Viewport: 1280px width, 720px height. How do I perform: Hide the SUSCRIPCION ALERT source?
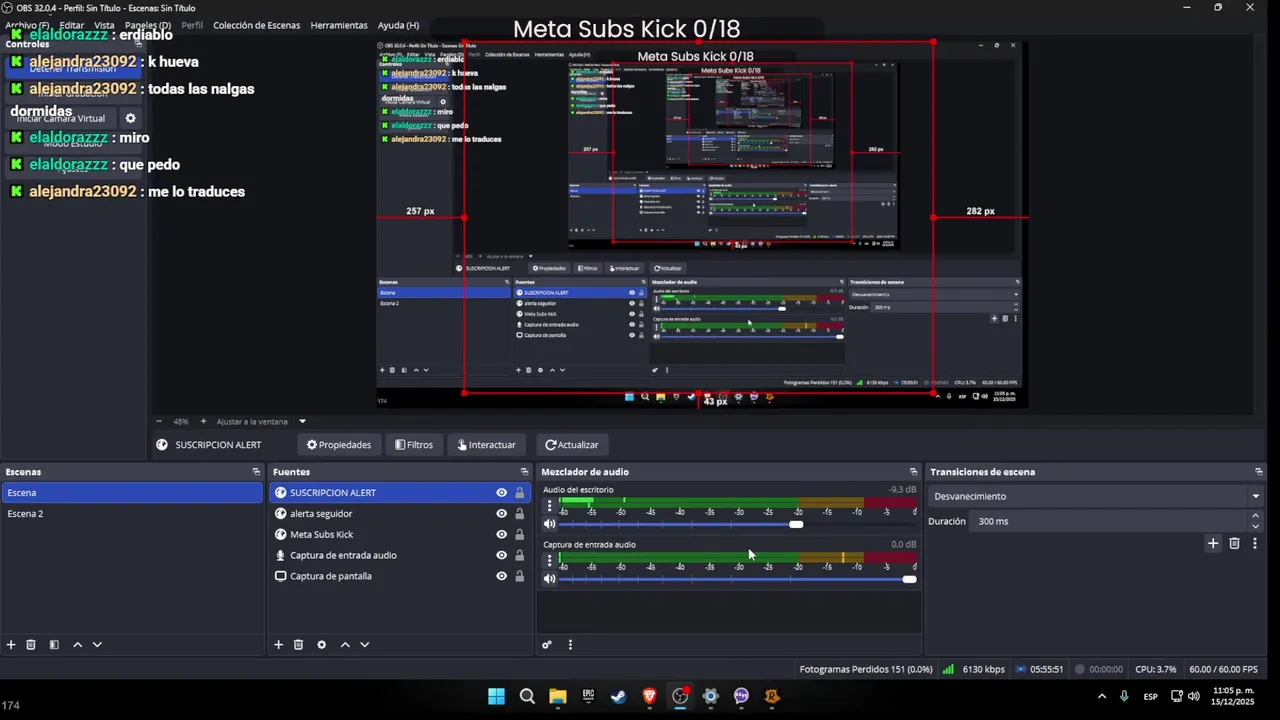pyautogui.click(x=501, y=493)
